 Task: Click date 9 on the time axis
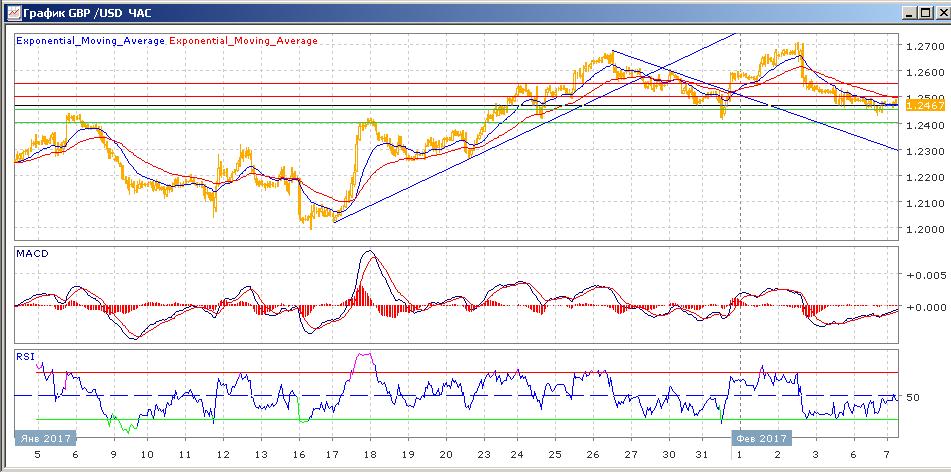click(111, 455)
